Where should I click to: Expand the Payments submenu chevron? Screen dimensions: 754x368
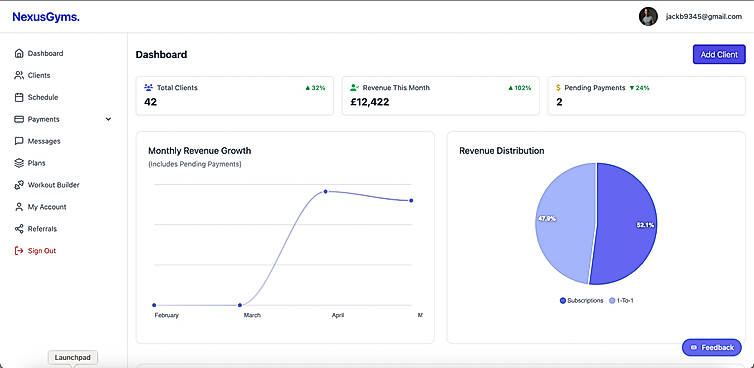(108, 119)
